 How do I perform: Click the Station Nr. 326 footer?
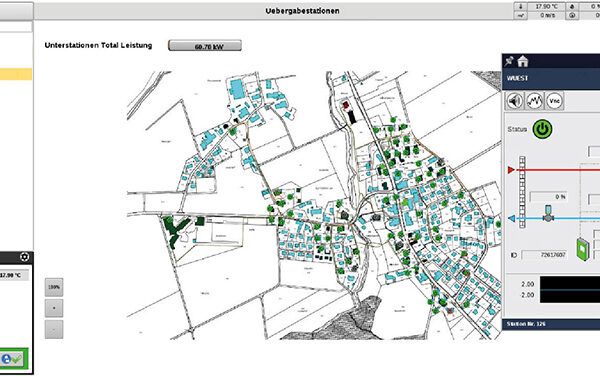526,324
